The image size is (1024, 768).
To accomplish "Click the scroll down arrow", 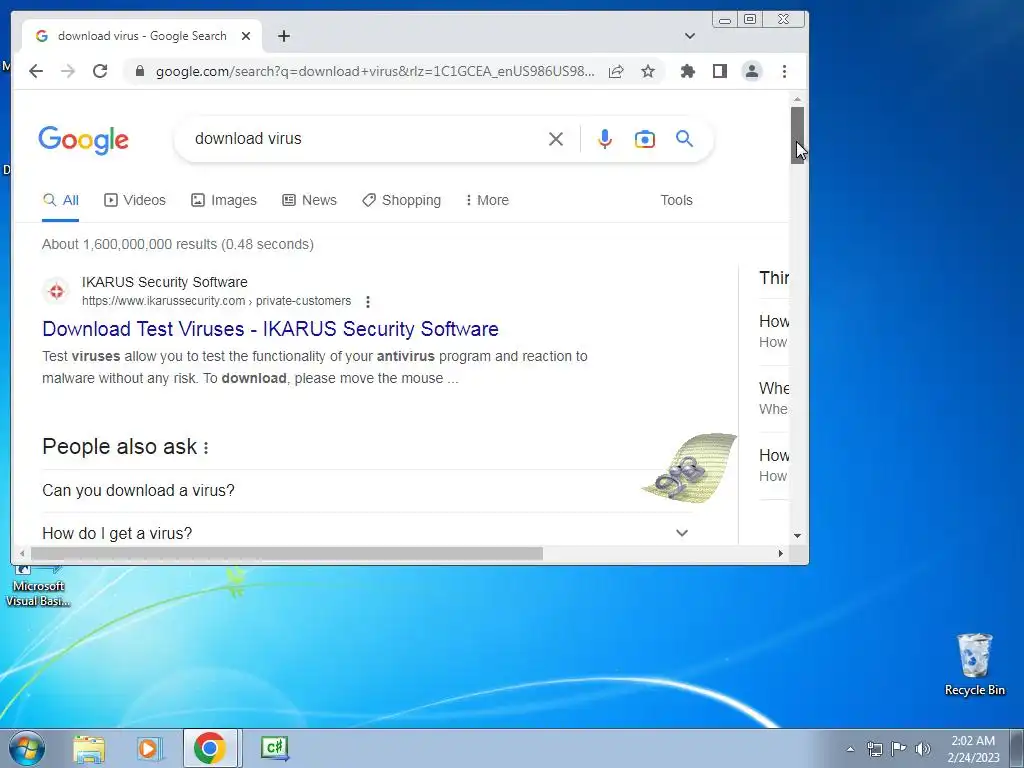I will [x=797, y=536].
